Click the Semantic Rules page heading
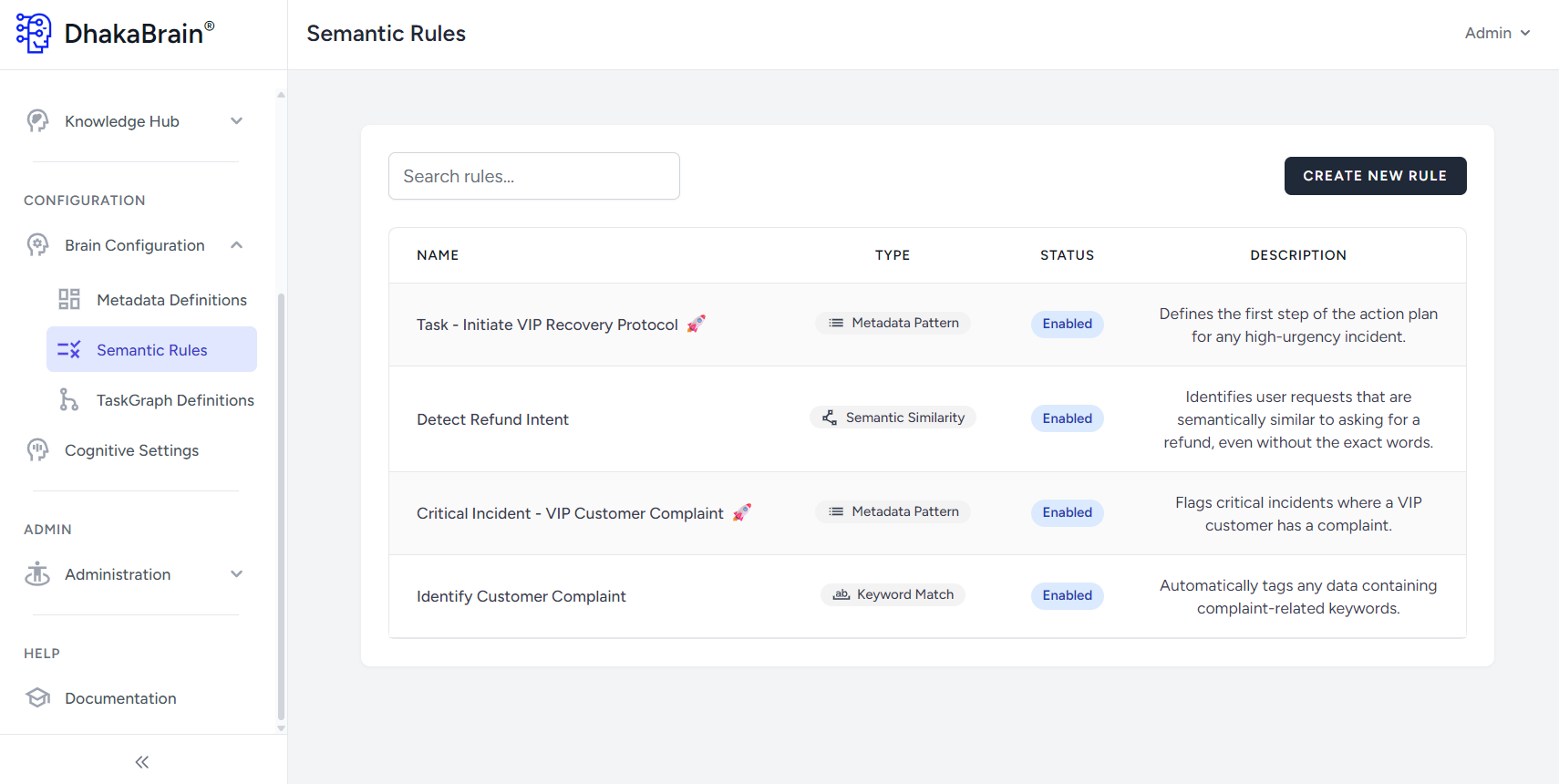Screen dimensions: 1559x784 [x=386, y=34]
